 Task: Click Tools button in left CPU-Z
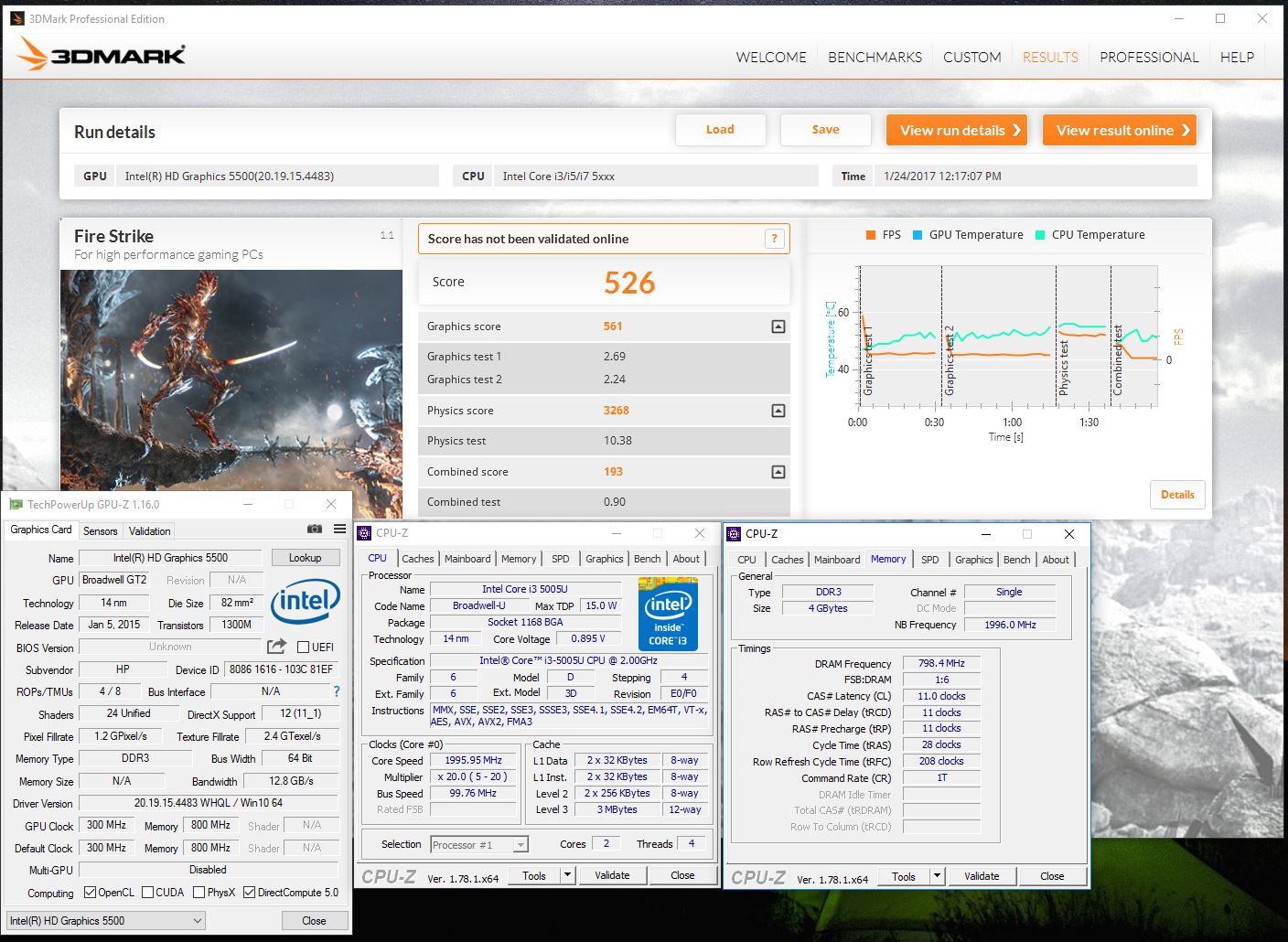[534, 875]
